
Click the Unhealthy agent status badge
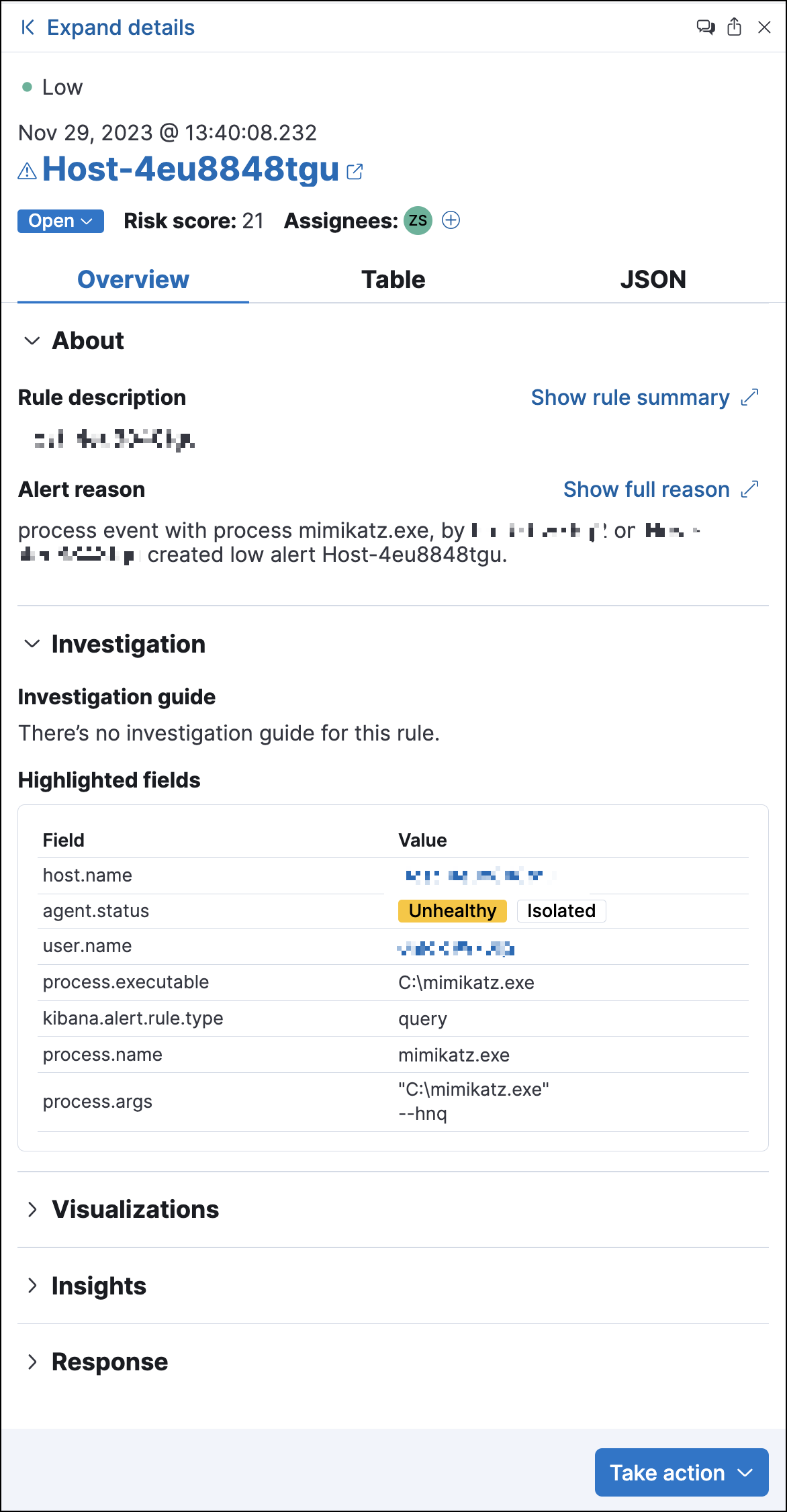tap(452, 911)
